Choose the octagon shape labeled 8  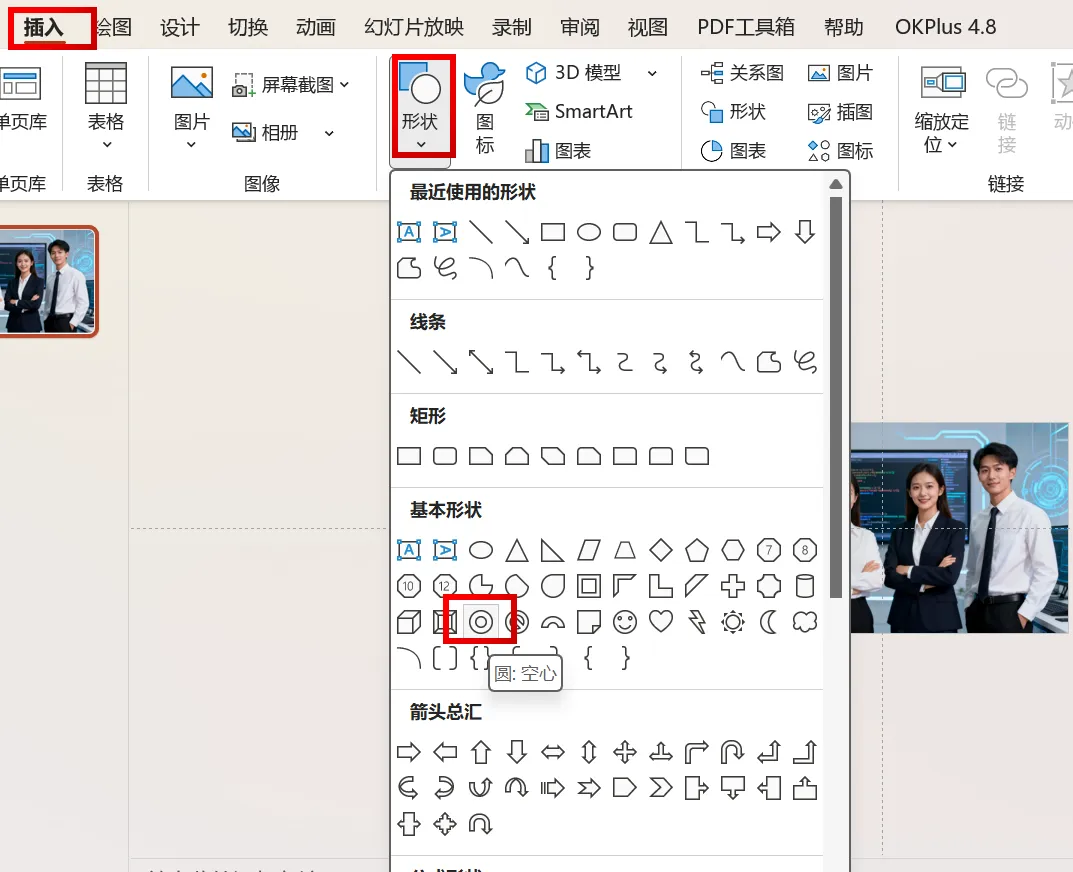point(805,550)
